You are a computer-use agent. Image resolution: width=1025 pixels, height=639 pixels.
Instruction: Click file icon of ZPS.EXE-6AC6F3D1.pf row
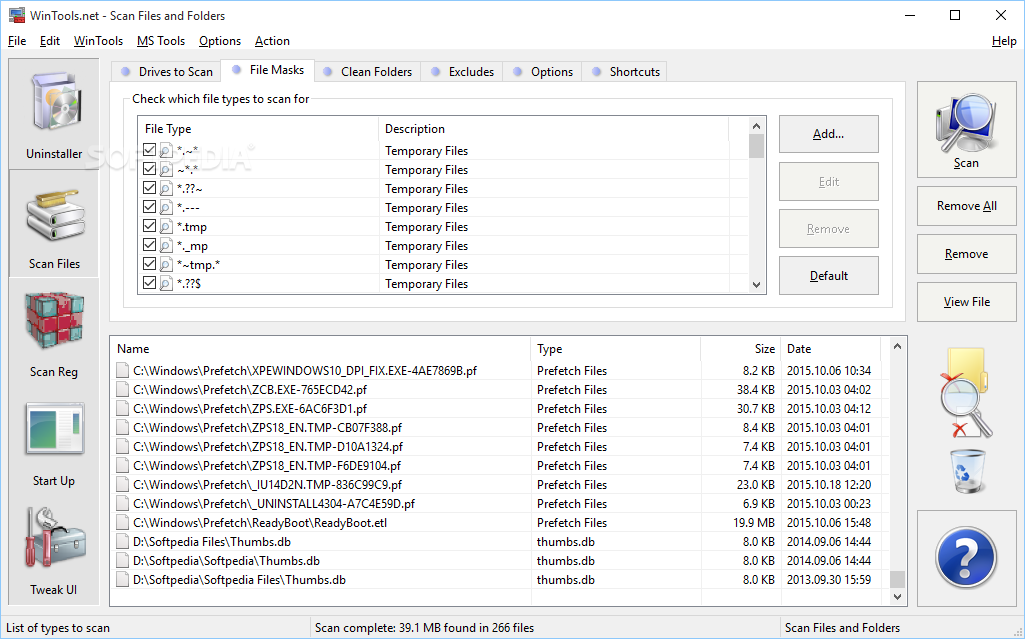[x=122, y=408]
